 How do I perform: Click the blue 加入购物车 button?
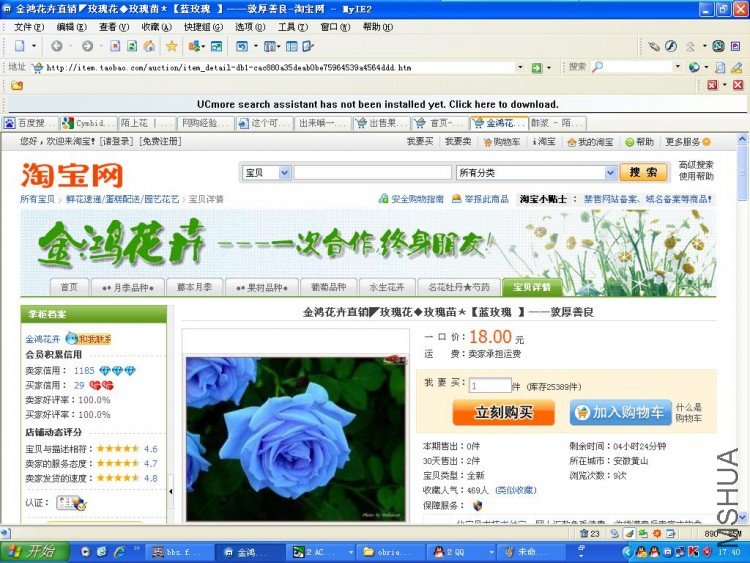pos(620,412)
